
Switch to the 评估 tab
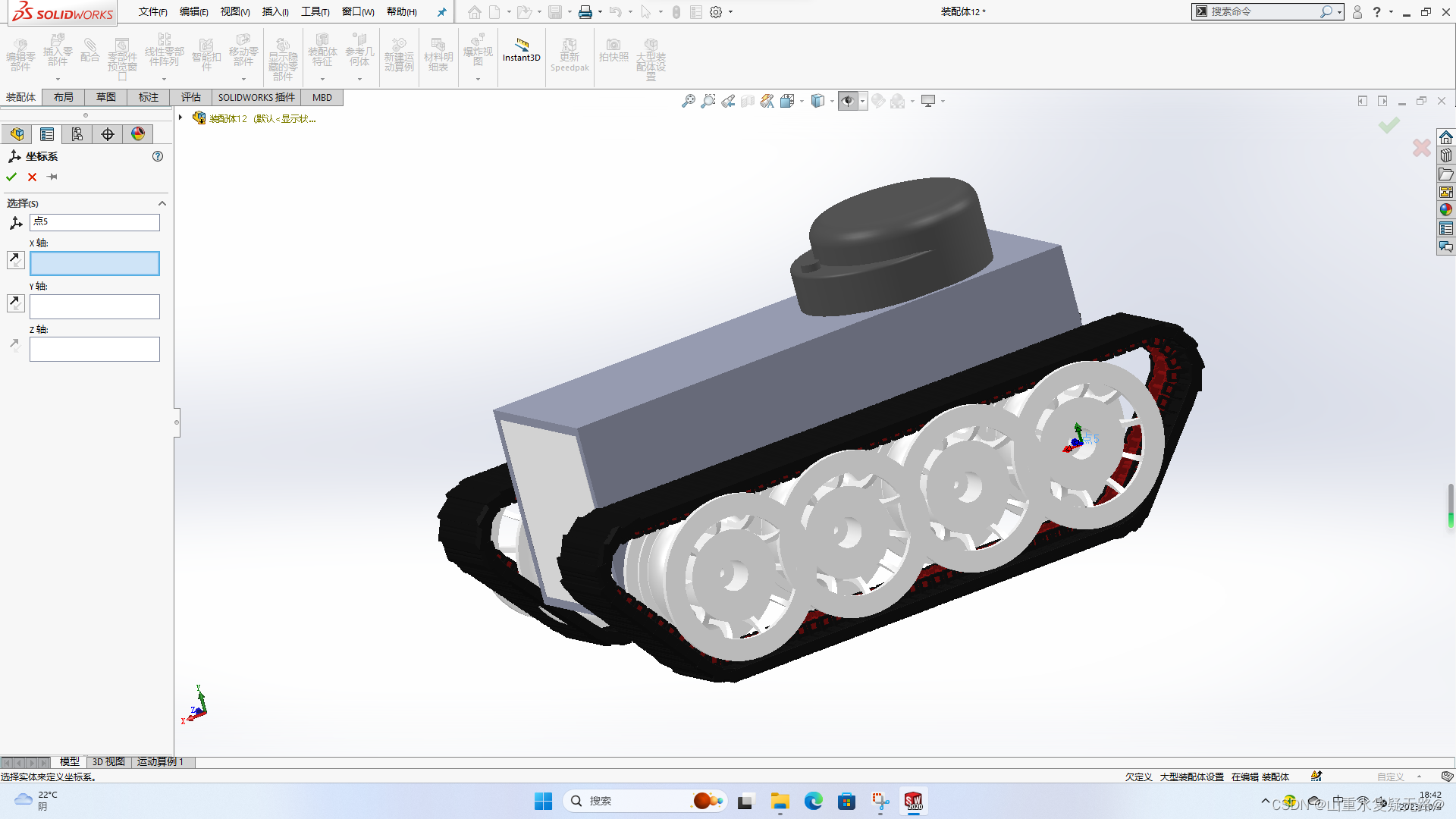pyautogui.click(x=191, y=97)
